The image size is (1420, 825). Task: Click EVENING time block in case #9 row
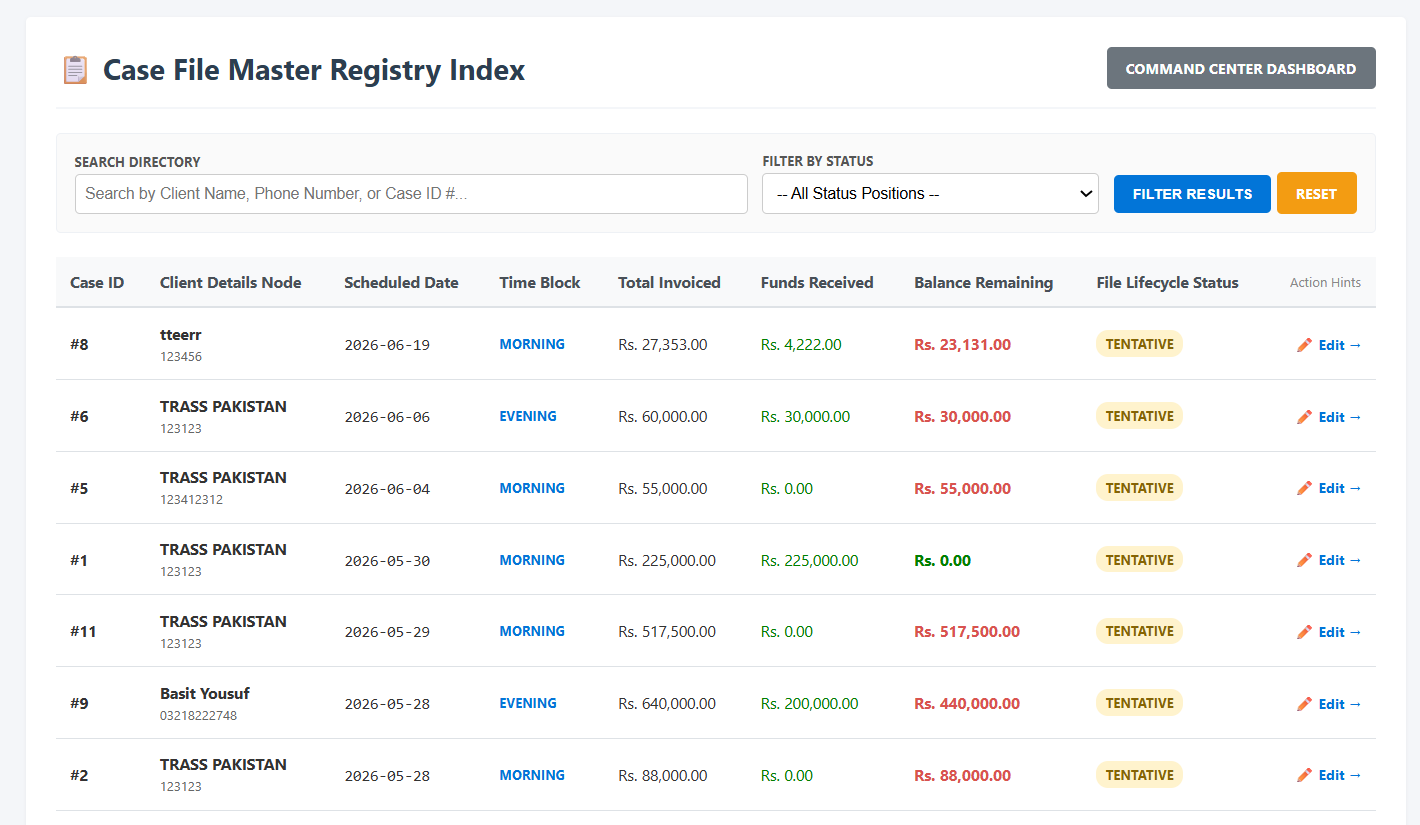[x=528, y=703]
